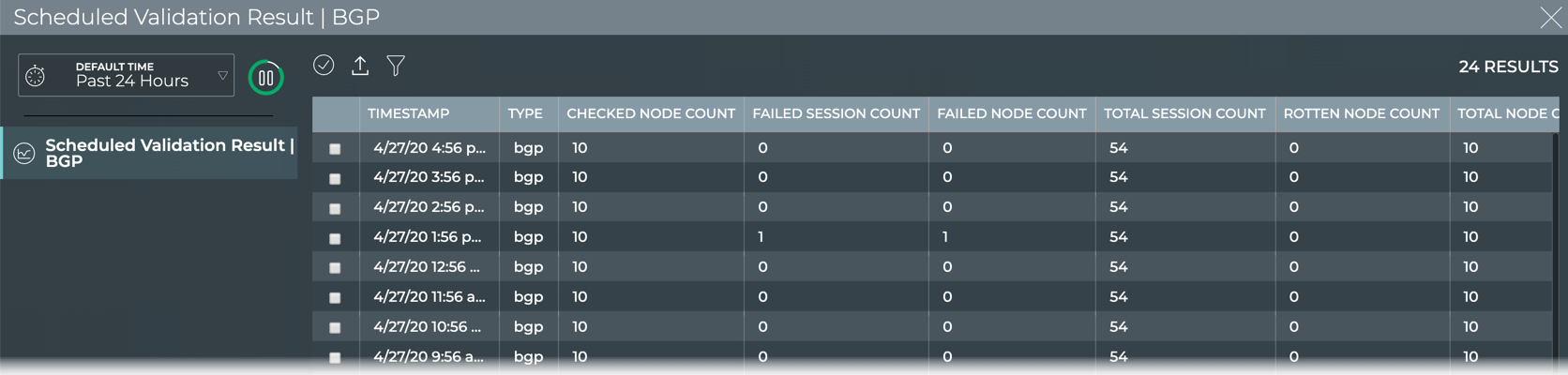Pause auto-refresh with green circle button
The height and width of the screenshot is (375, 1568).
[x=265, y=78]
